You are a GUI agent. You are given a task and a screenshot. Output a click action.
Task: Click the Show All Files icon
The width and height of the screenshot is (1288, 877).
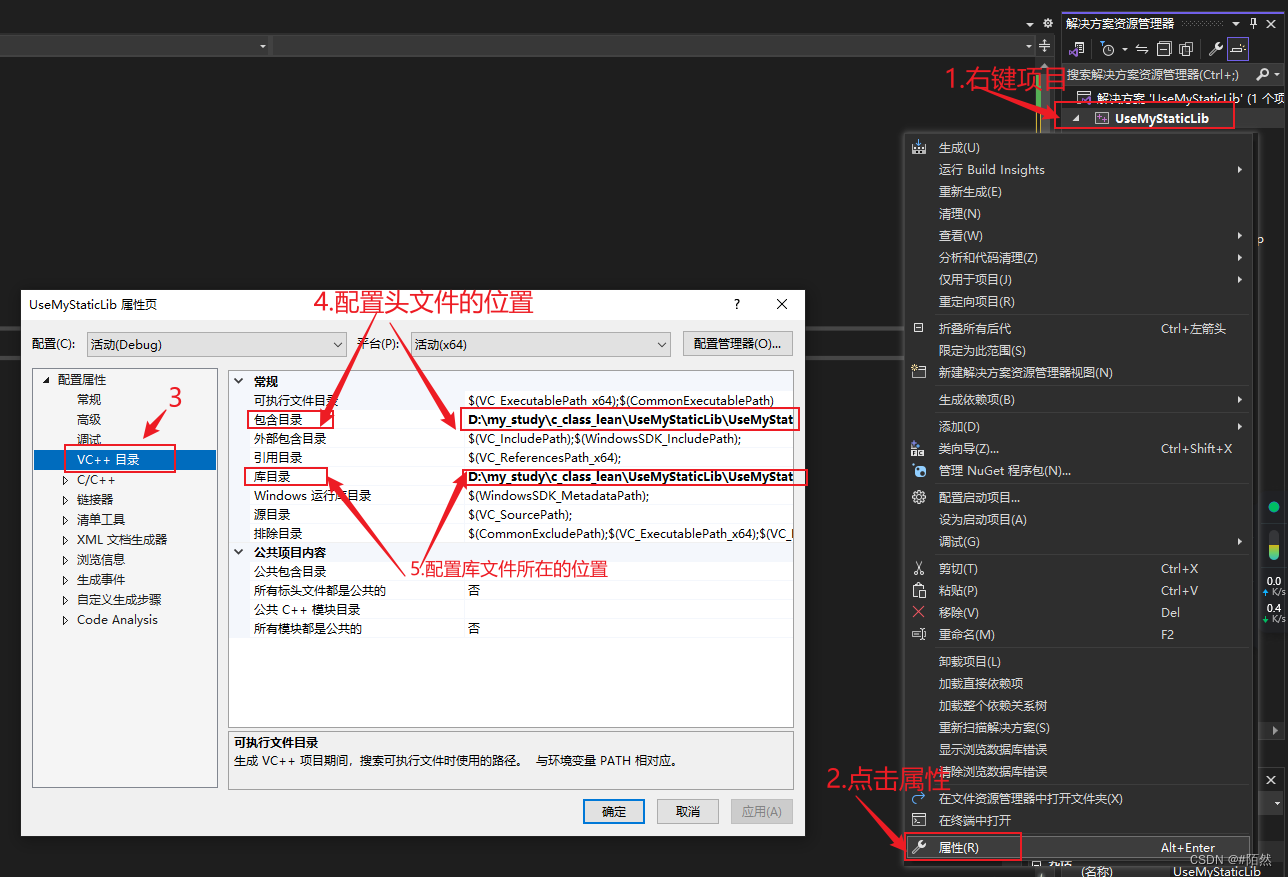click(1186, 49)
